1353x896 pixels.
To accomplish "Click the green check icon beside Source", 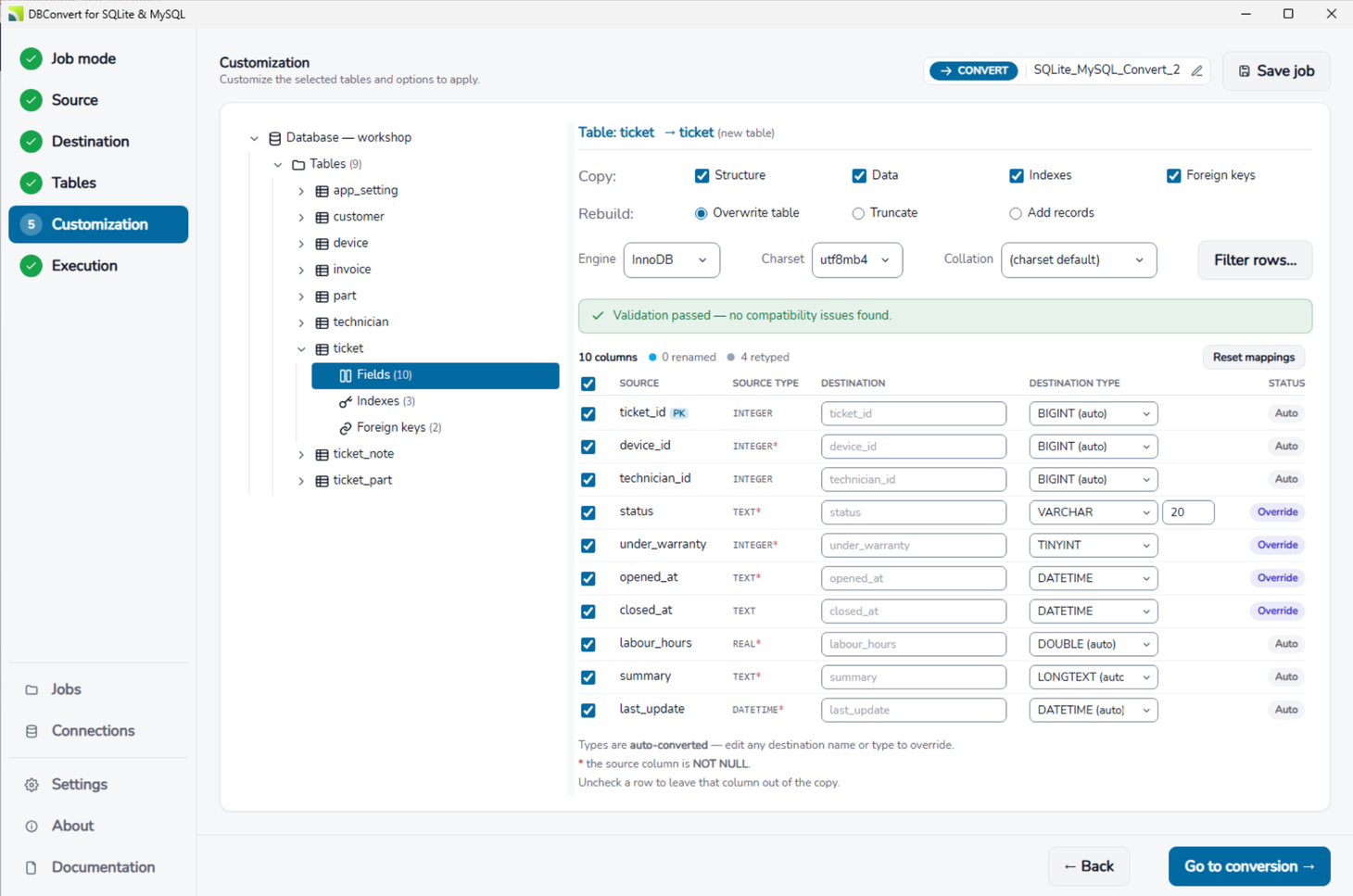I will tap(32, 100).
